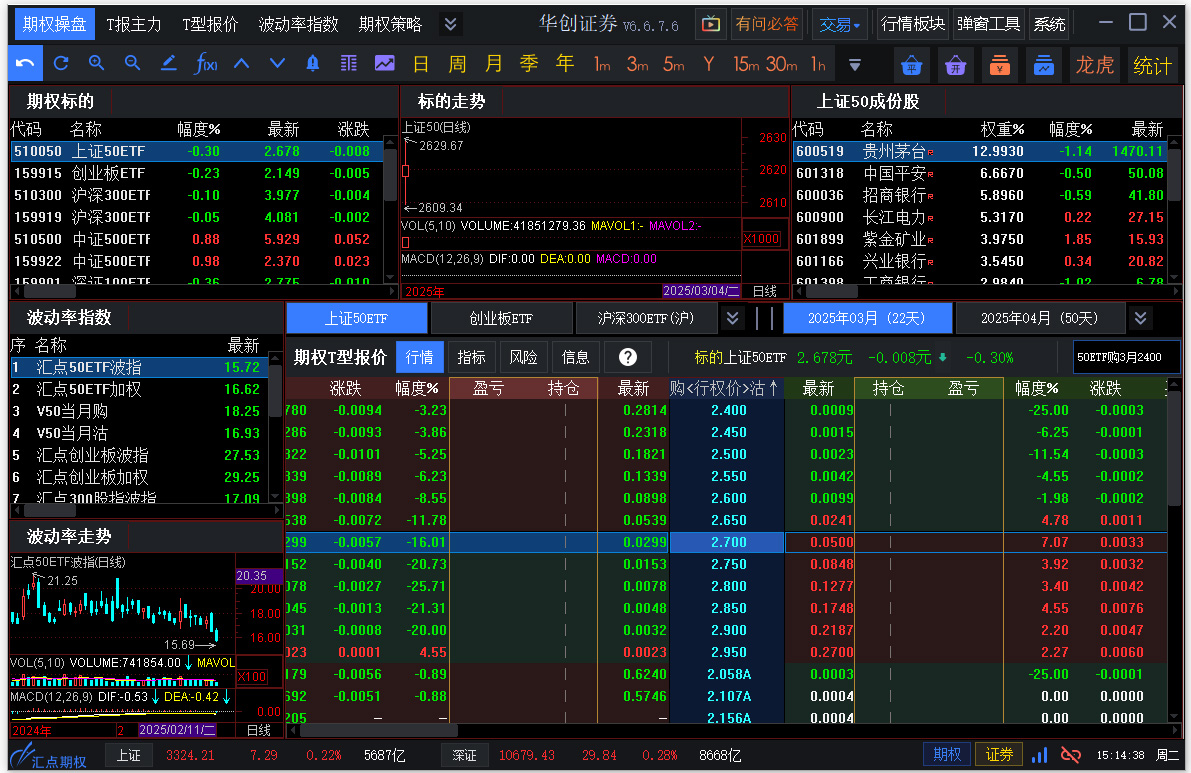Open the f(x) formula indicator icon

tap(206, 64)
